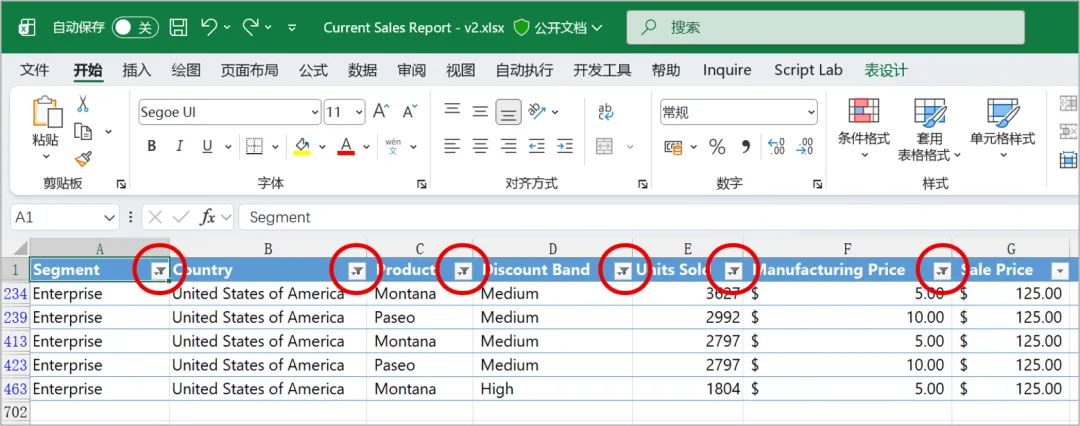Screen dimensions: 1080x426
Task: Open 单元格样式 cell styles button
Action: click(1002, 128)
